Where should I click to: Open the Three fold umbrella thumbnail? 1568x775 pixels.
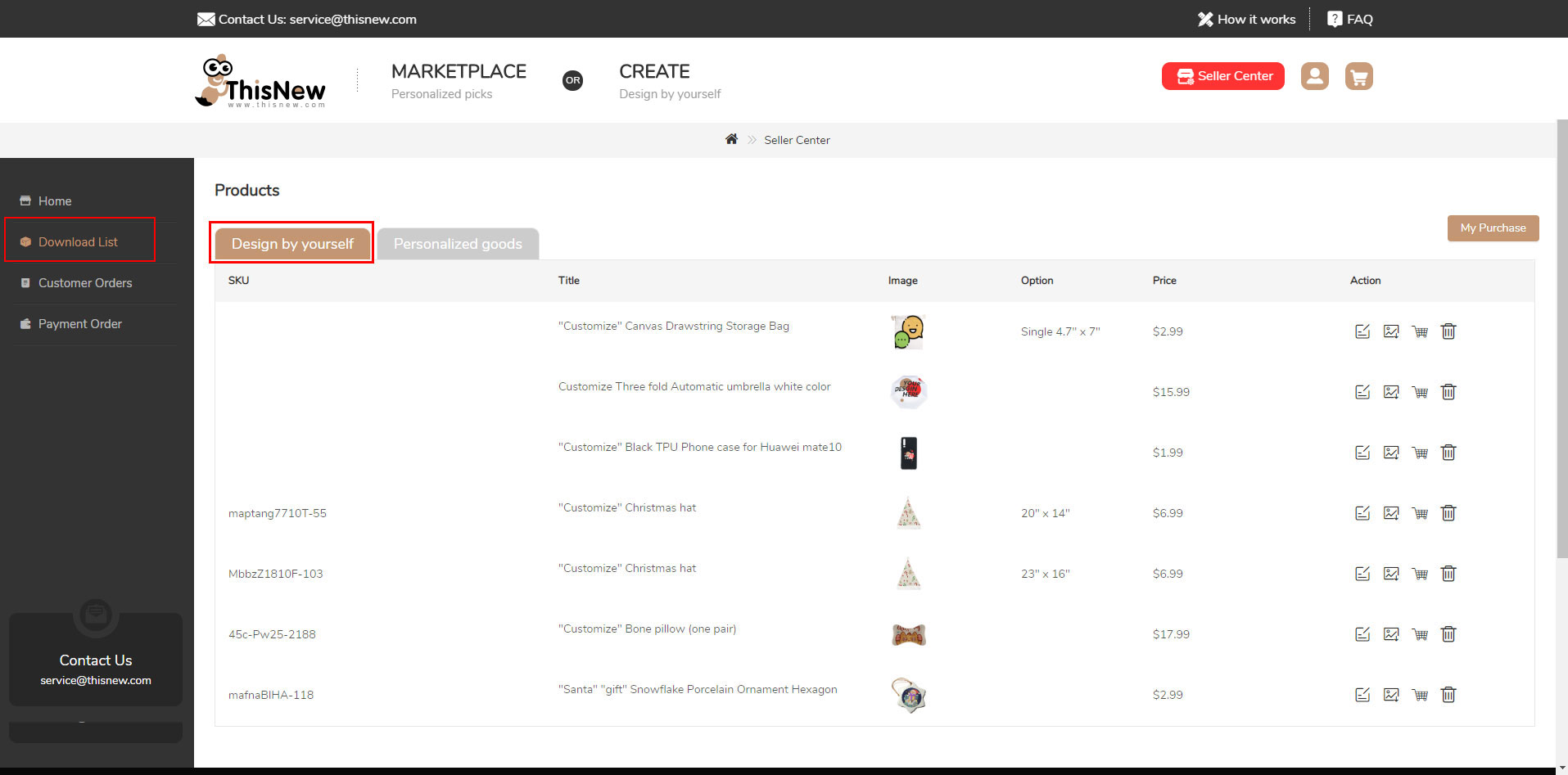[x=908, y=392]
